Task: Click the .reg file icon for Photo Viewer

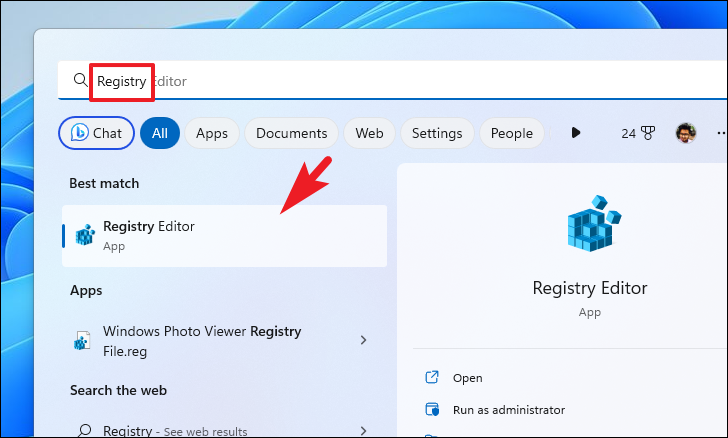Action: (x=82, y=340)
